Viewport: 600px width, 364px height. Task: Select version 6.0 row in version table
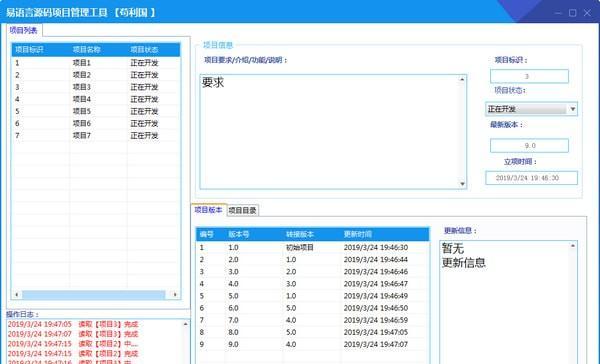(x=313, y=308)
